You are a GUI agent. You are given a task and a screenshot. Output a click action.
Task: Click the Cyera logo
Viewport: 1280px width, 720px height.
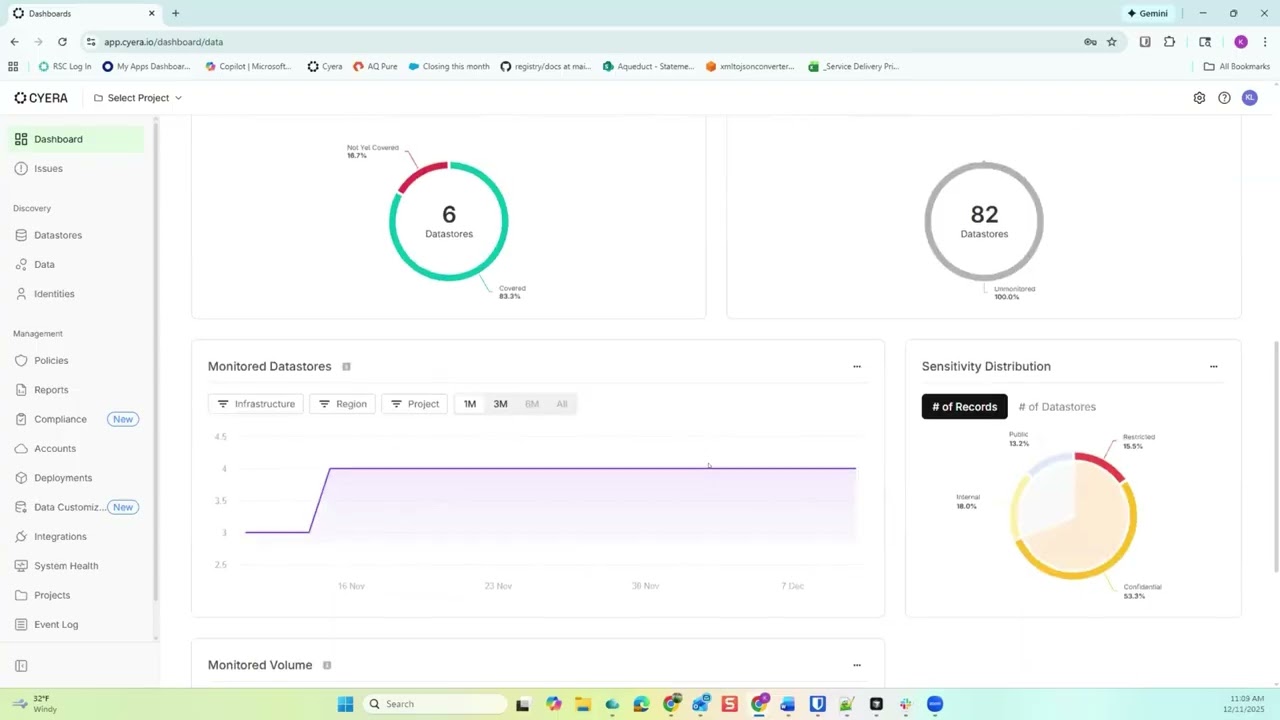[41, 98]
